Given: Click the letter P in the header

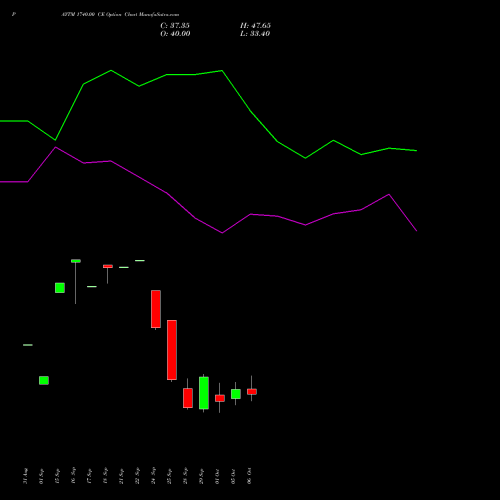Looking at the screenshot, I should (x=14, y=15).
